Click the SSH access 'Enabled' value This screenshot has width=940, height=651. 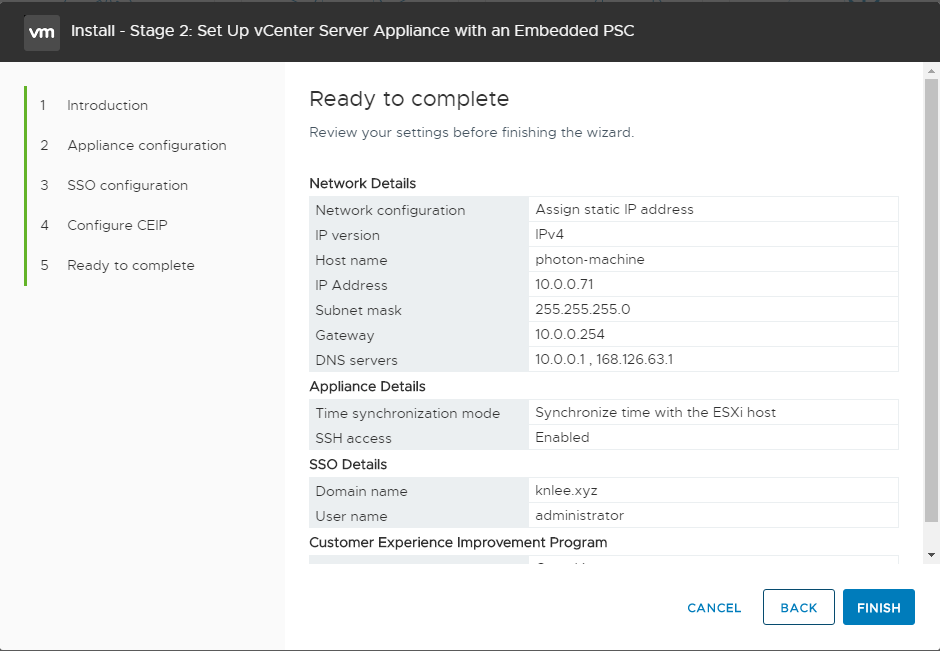562,438
